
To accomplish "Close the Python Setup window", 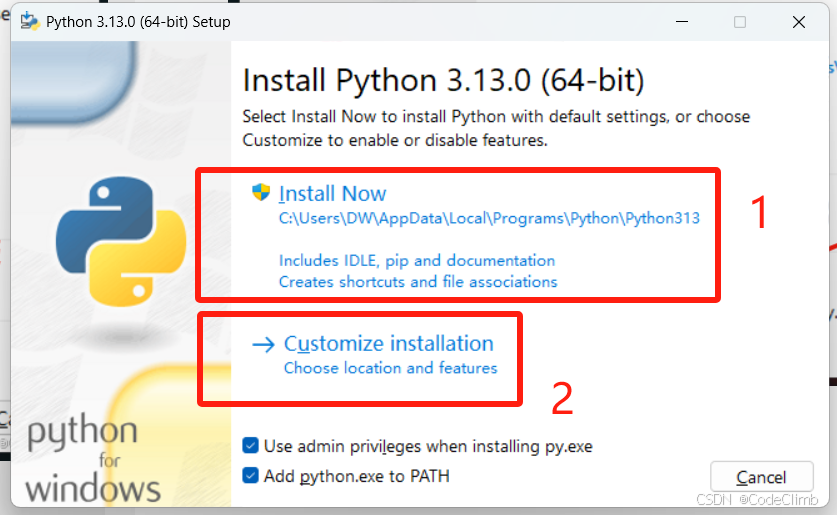I will coord(799,22).
